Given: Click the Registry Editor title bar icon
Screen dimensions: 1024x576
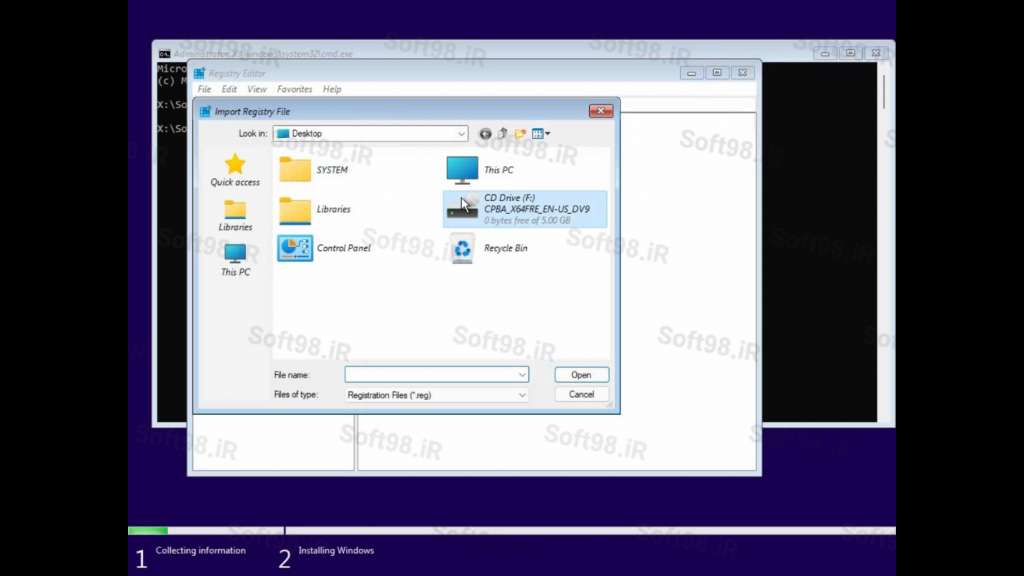Looking at the screenshot, I should [x=199, y=73].
